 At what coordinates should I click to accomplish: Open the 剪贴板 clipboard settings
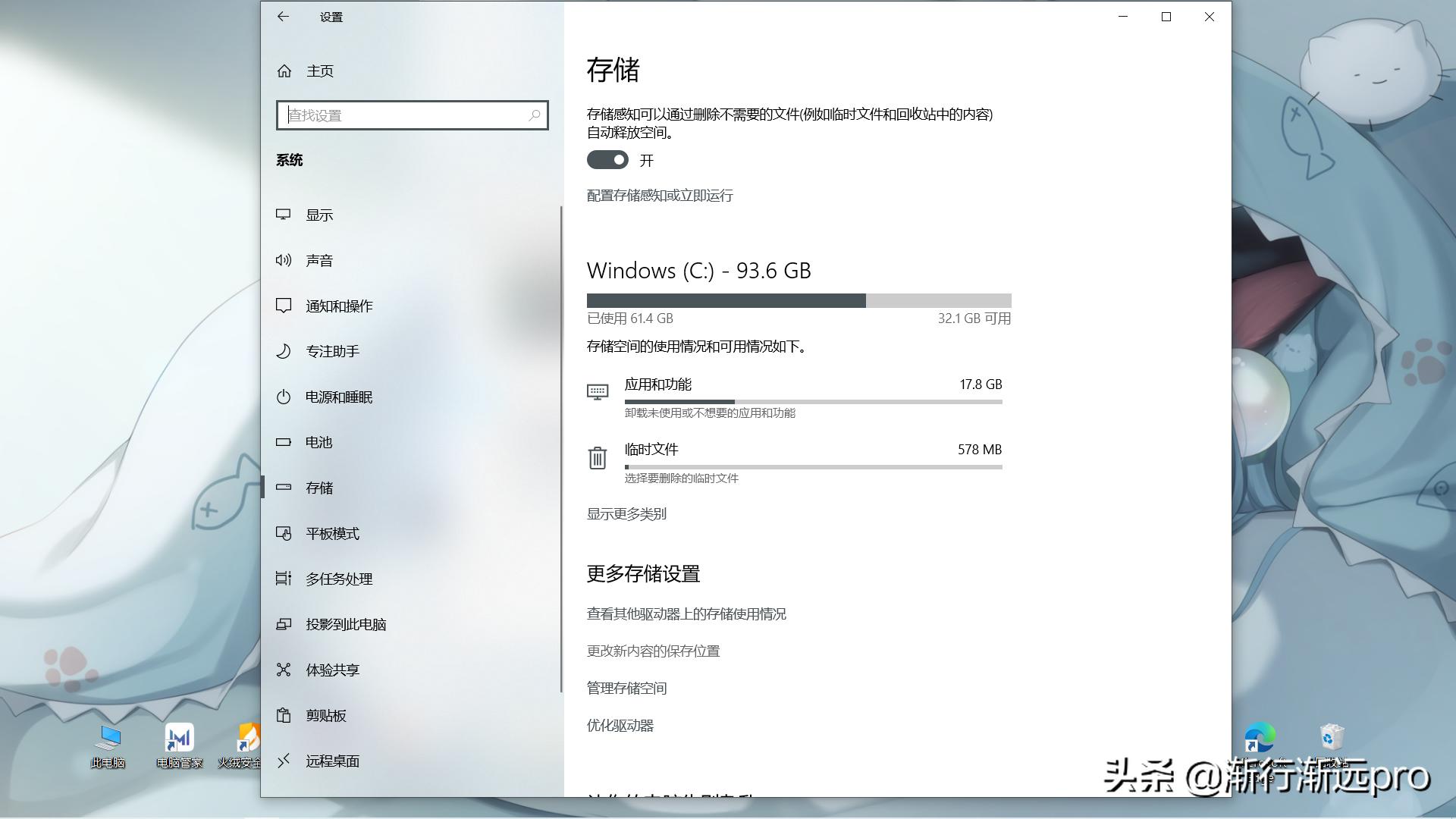pyautogui.click(x=325, y=715)
